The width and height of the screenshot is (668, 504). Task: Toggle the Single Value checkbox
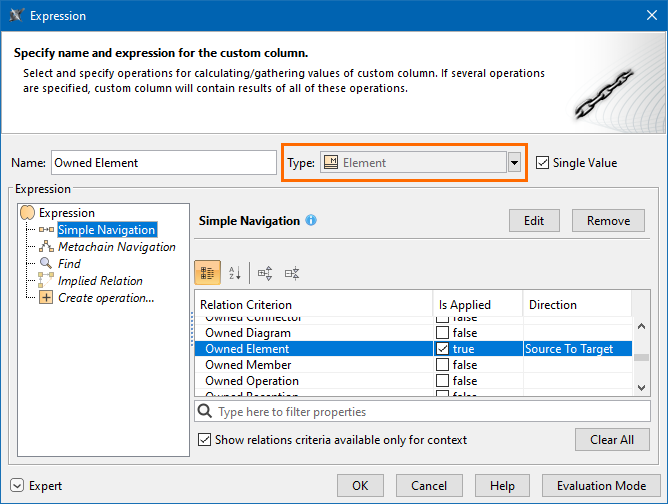pos(543,163)
